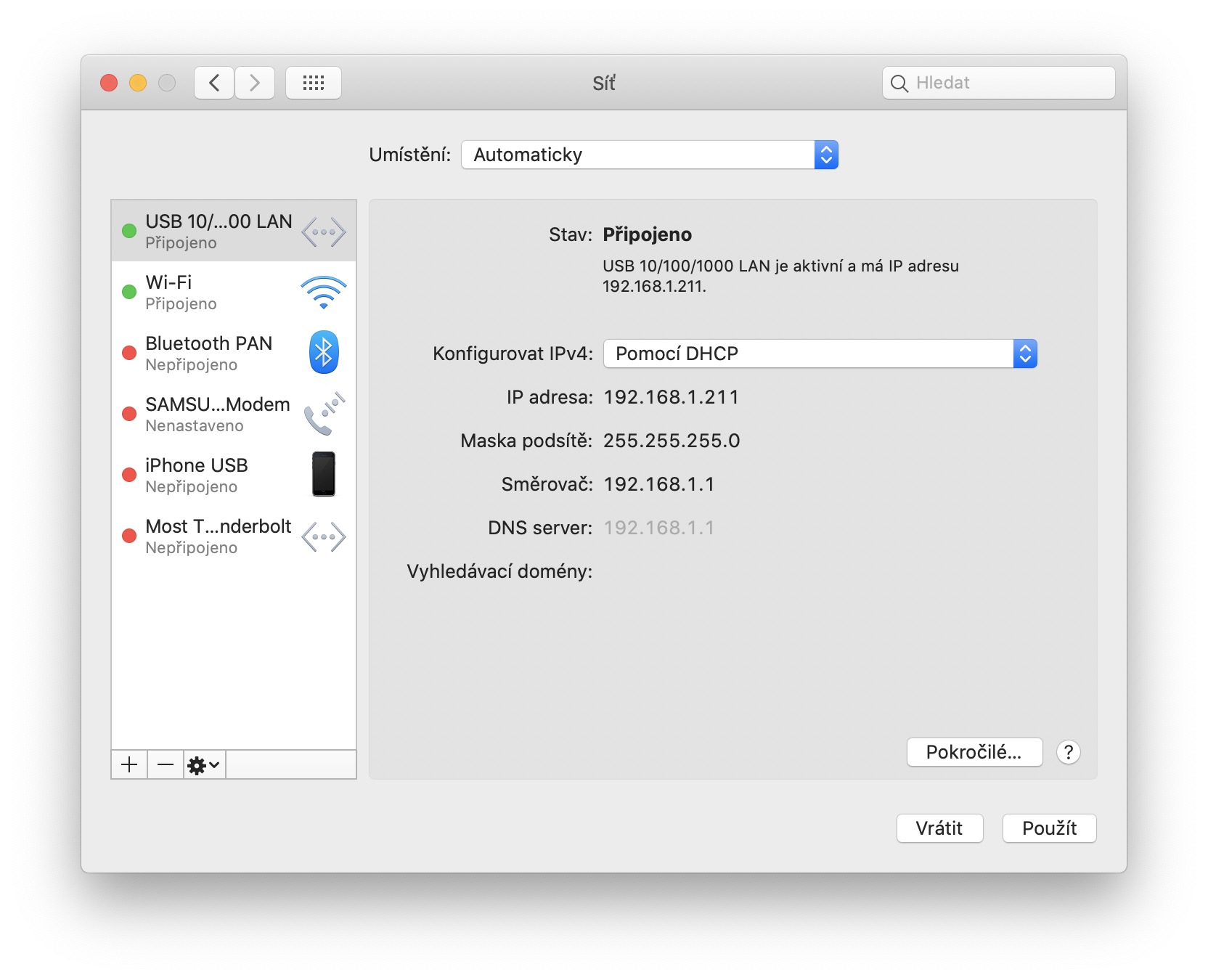This screenshot has width=1208, height=980.
Task: Click red status dot of SAMSUNG Modem
Action: click(129, 414)
